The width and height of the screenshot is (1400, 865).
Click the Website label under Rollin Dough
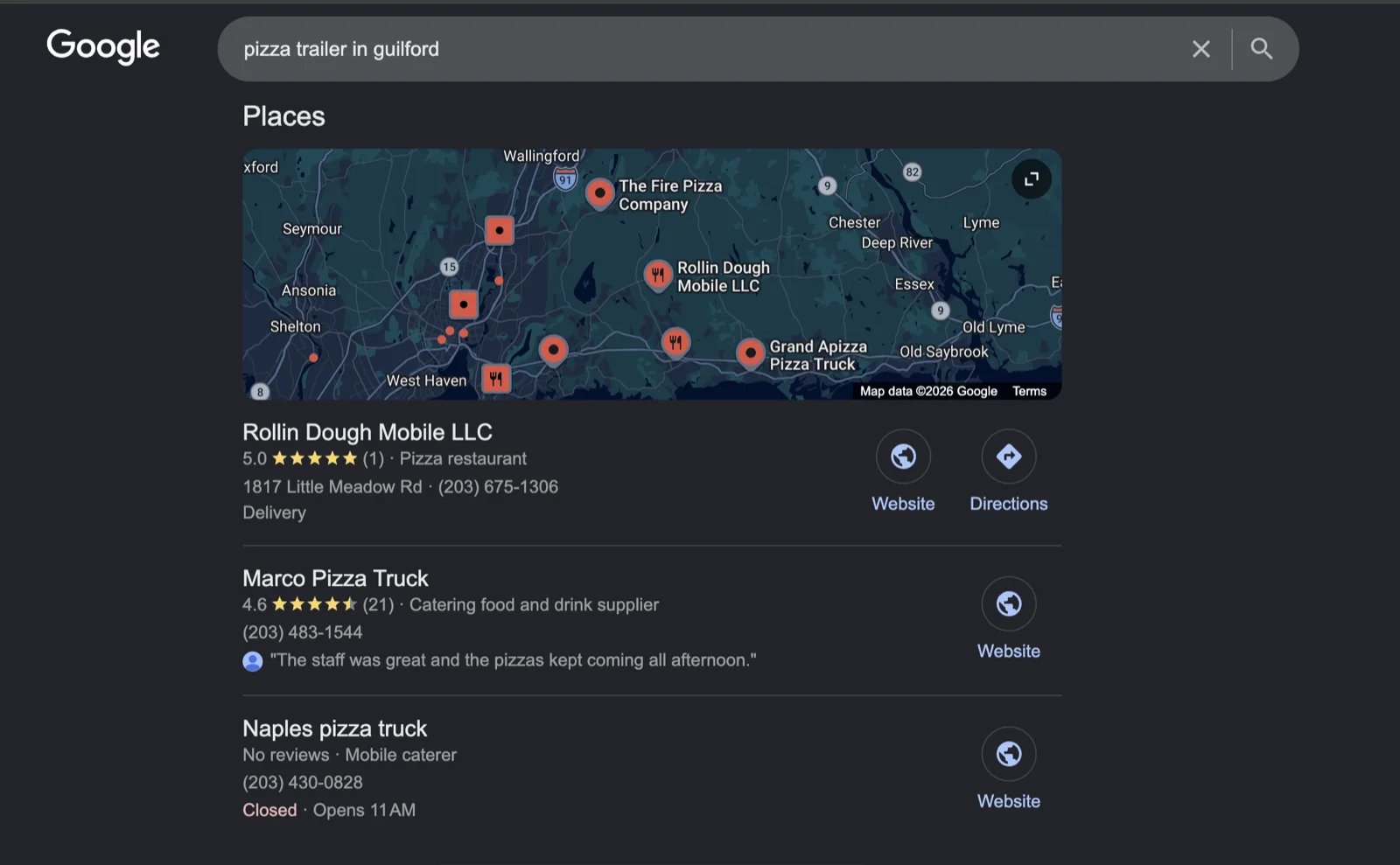tap(903, 504)
